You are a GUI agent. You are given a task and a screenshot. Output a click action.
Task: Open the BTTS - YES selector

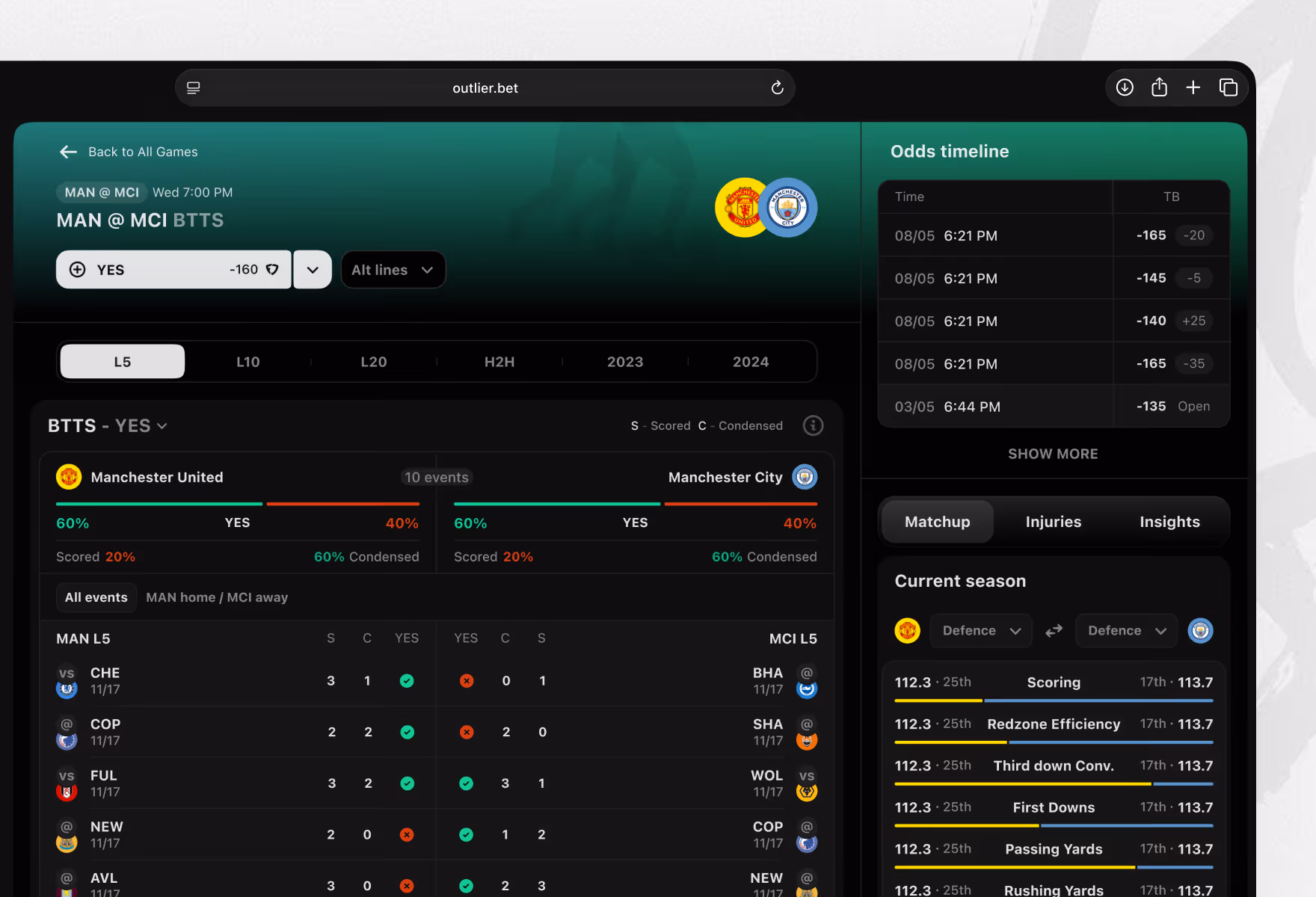pyautogui.click(x=108, y=425)
